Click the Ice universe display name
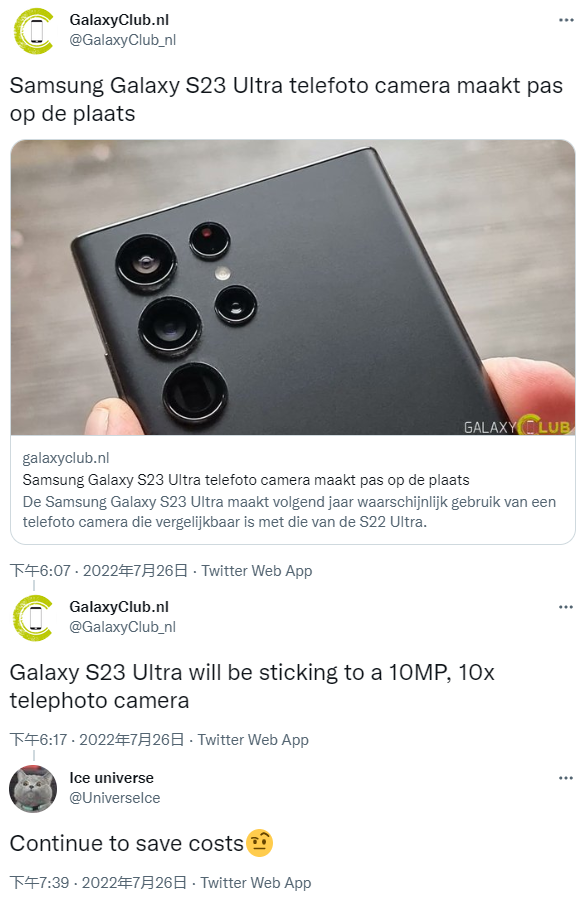The height and width of the screenshot is (900, 586). (x=111, y=778)
